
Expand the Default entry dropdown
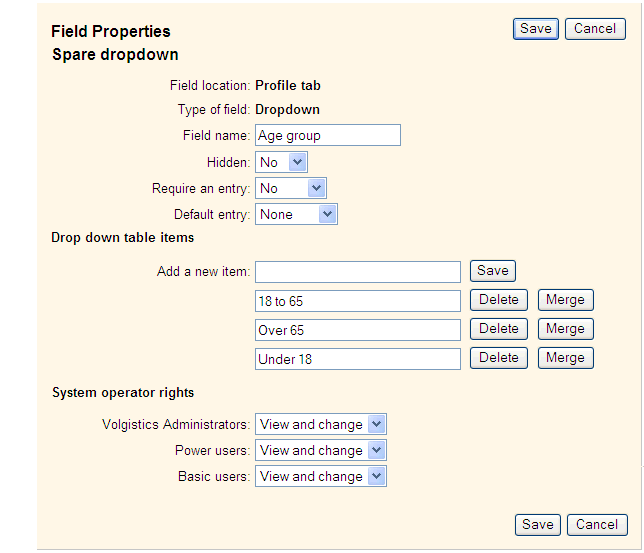[x=297, y=214]
